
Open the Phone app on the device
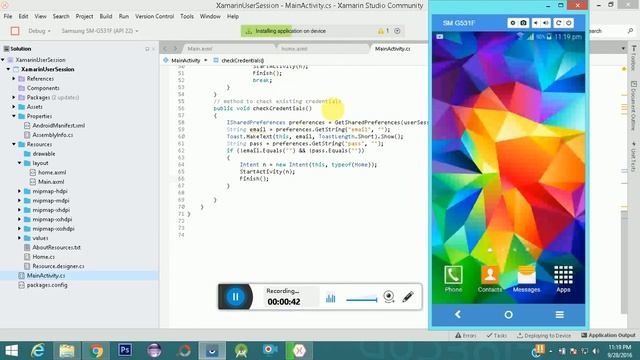(x=453, y=279)
